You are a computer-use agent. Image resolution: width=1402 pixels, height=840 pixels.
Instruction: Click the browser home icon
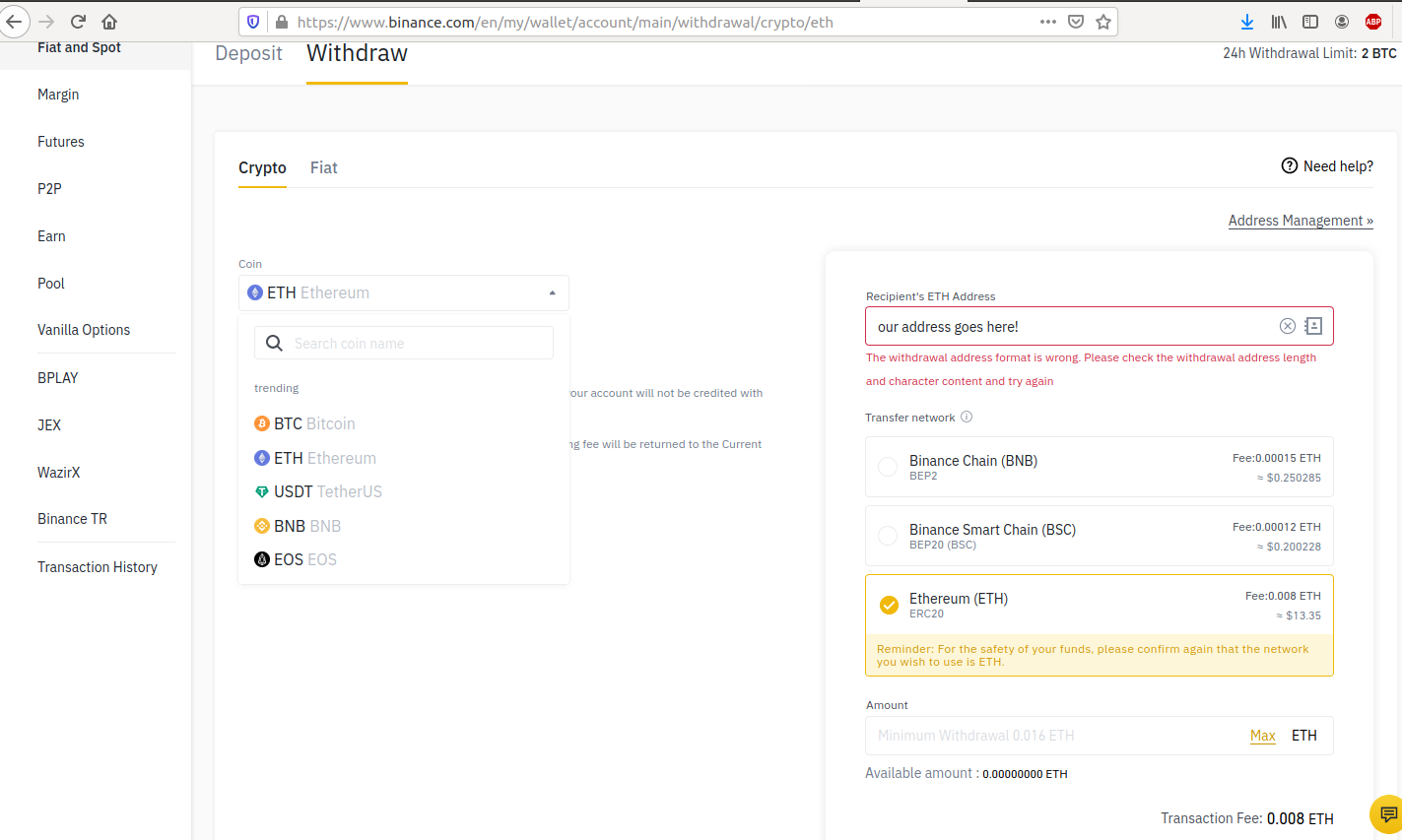click(x=109, y=22)
